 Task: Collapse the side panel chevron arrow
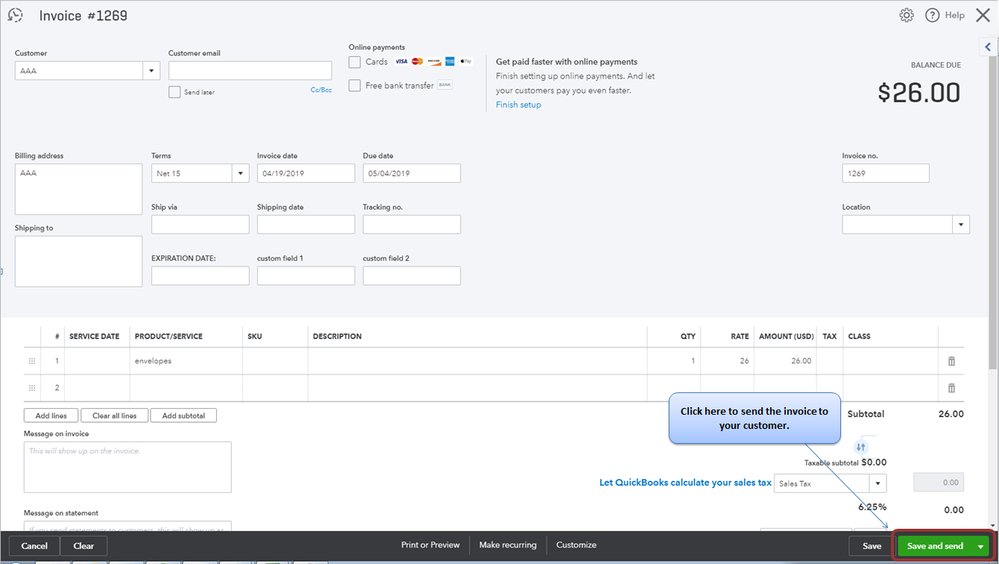988,47
